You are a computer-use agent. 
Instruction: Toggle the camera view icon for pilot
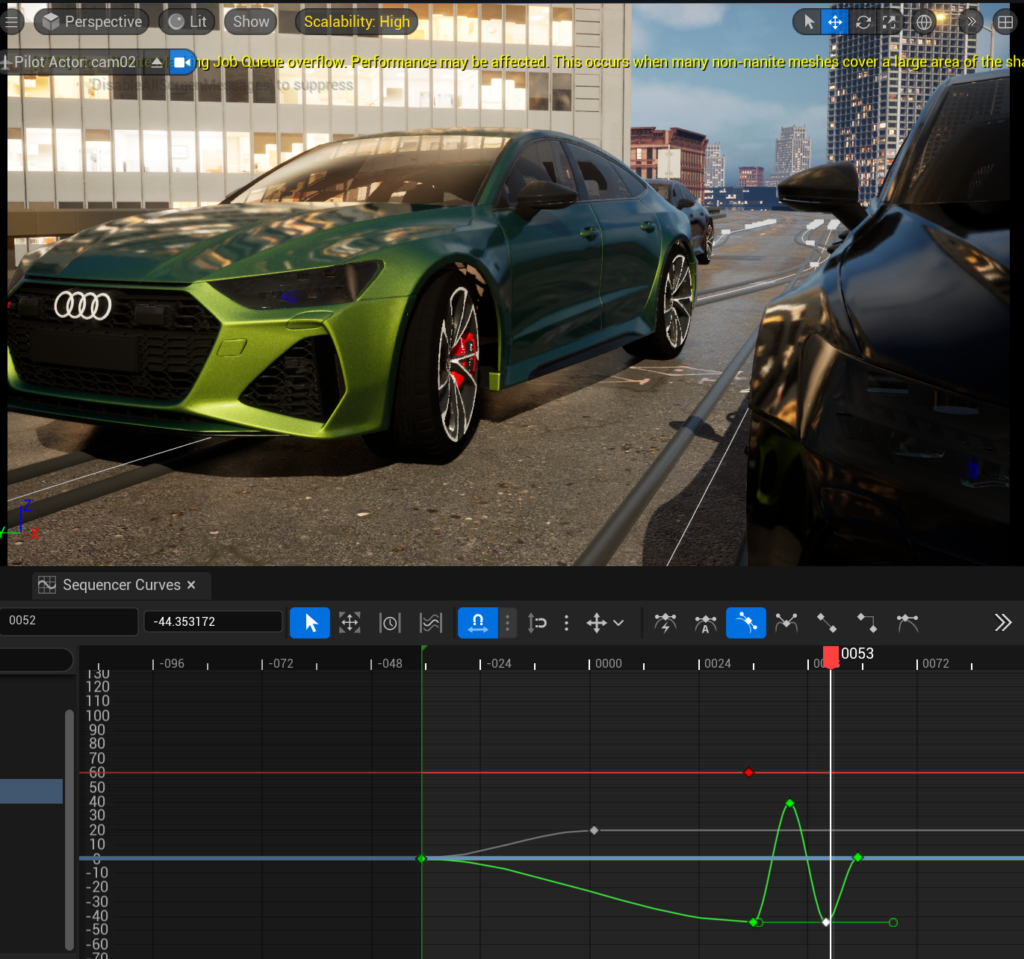182,63
